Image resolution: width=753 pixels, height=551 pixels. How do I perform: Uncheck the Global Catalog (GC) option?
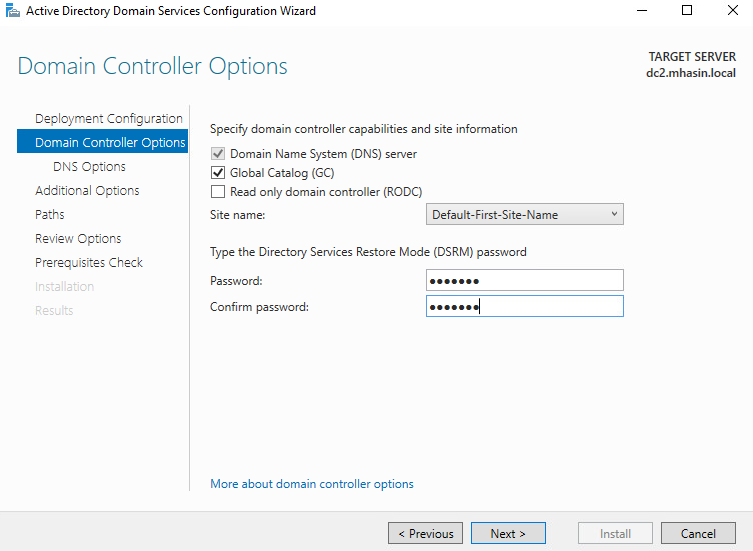pyautogui.click(x=218, y=172)
